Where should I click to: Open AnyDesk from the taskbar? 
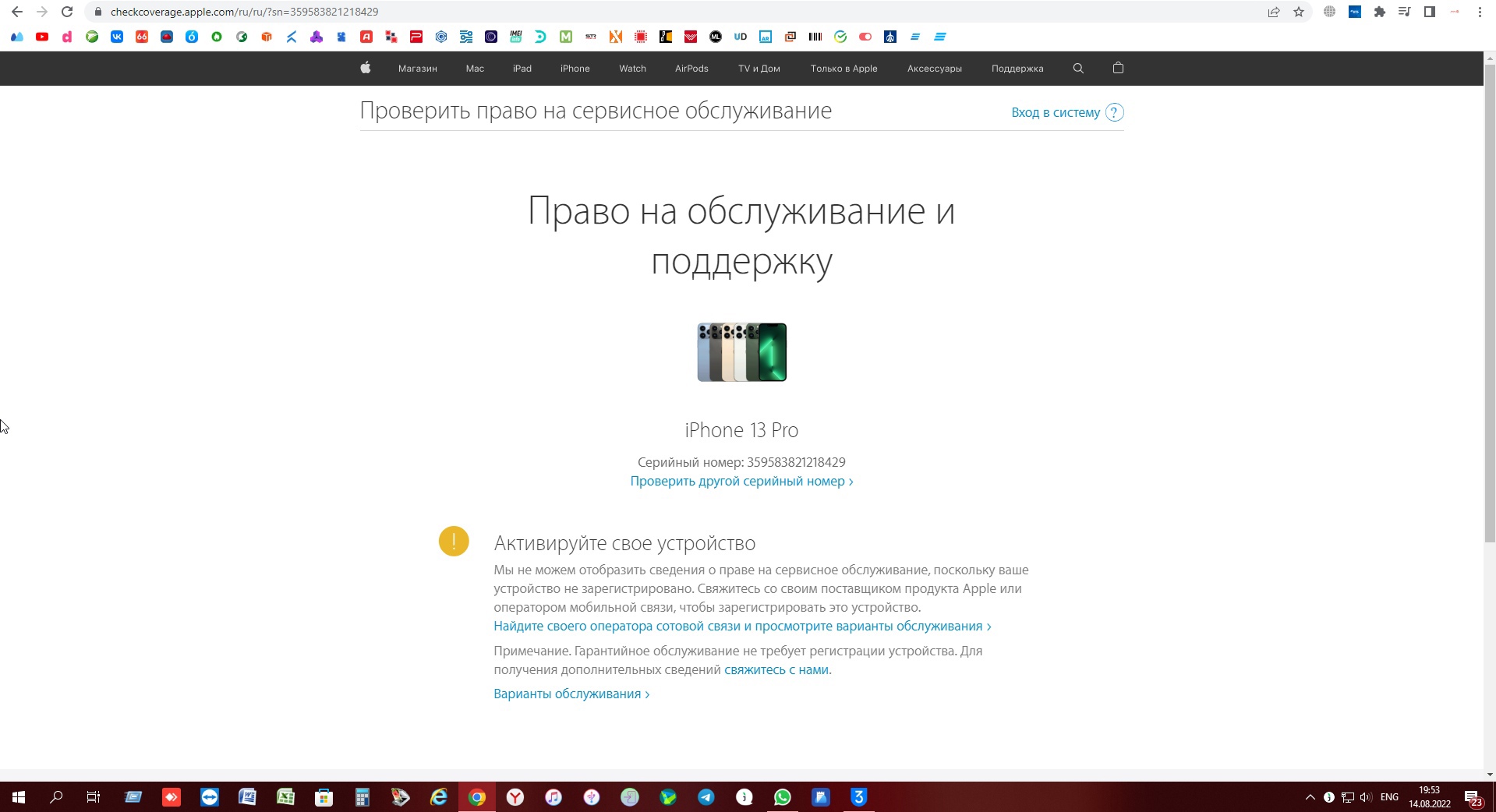click(x=172, y=797)
